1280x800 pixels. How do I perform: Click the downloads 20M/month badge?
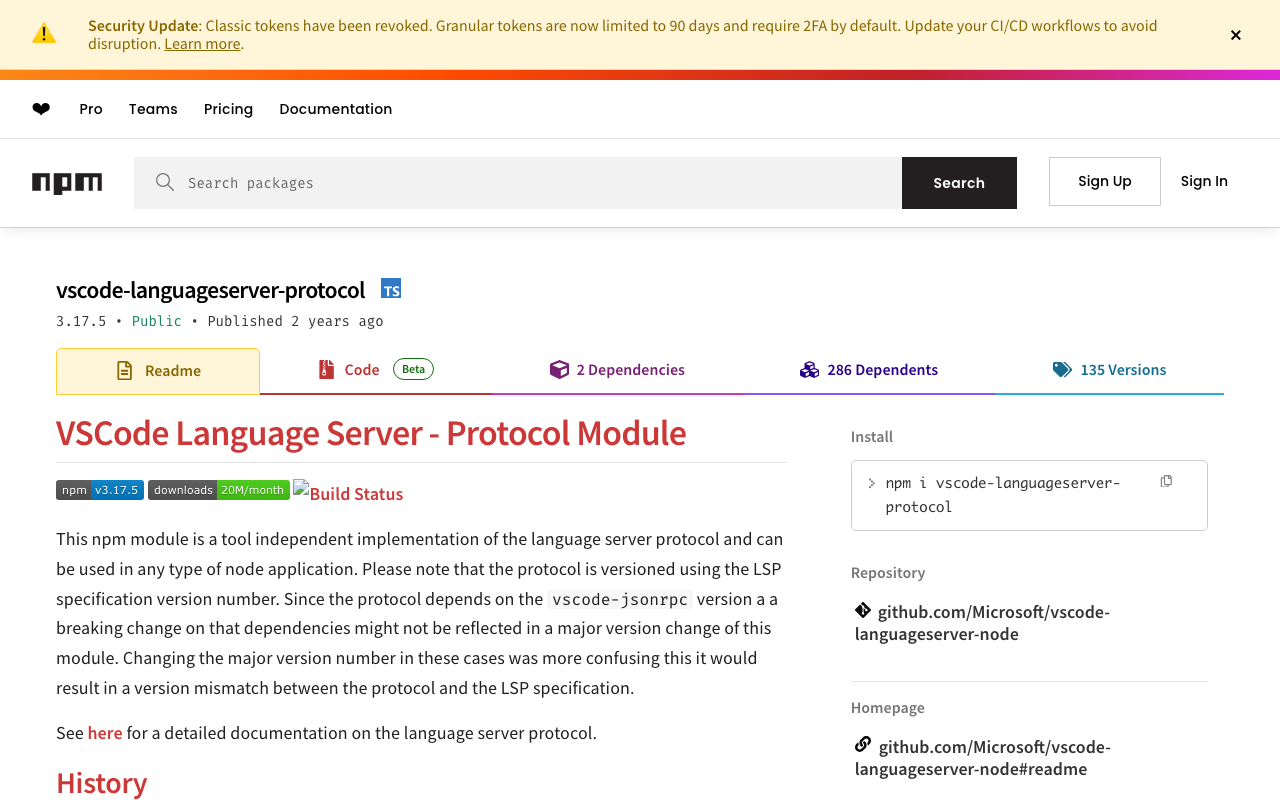pyautogui.click(x=219, y=490)
